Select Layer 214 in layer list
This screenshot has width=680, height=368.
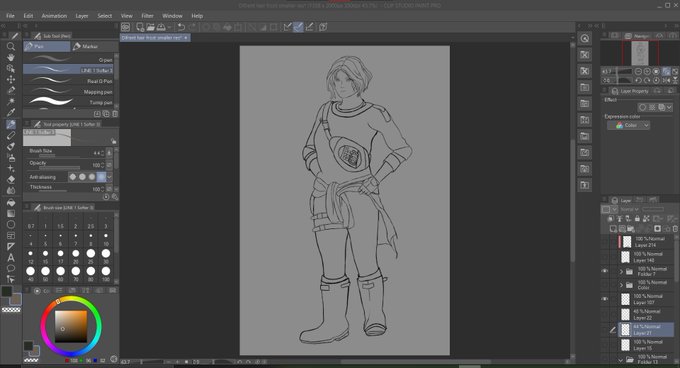click(x=646, y=242)
